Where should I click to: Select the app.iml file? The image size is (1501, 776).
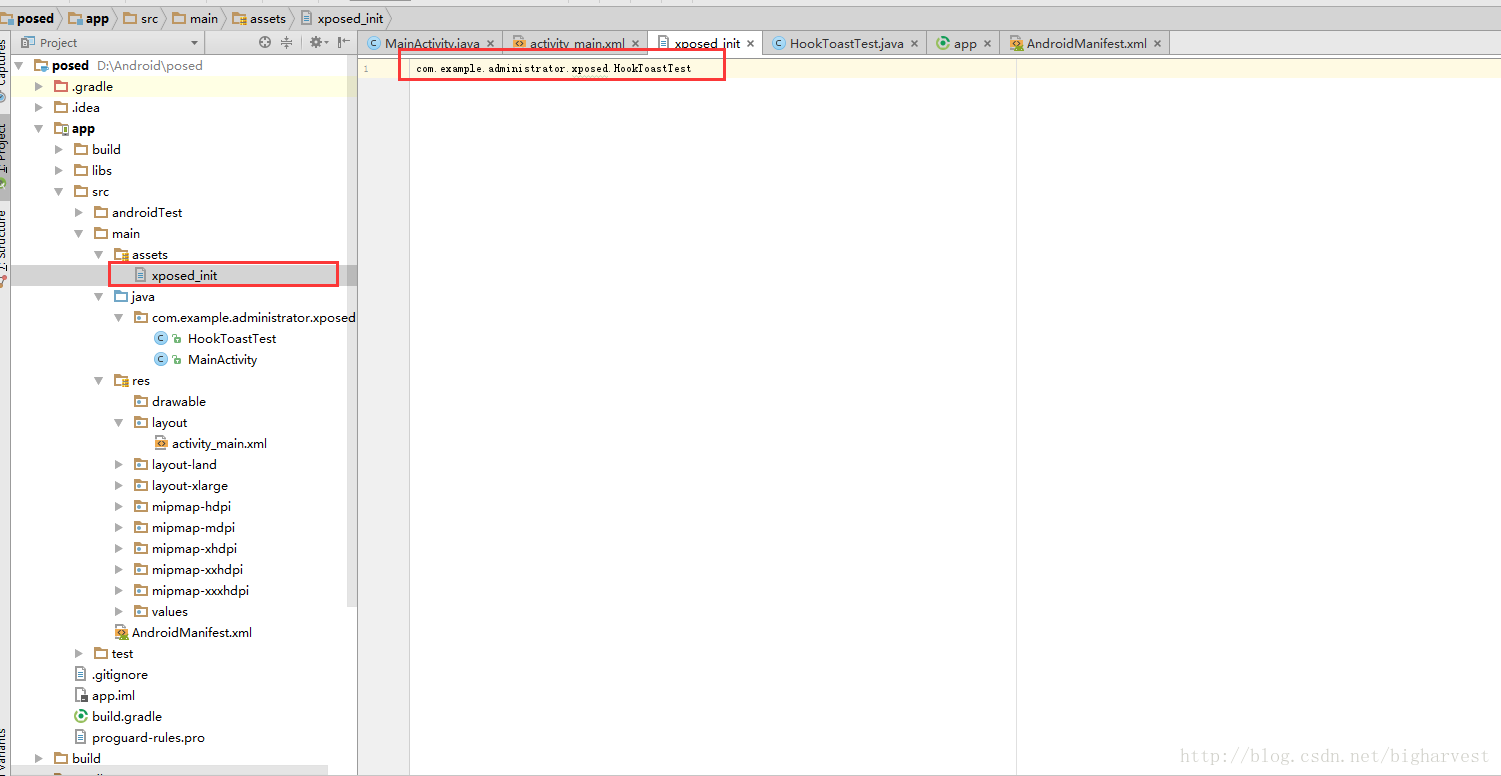point(113,695)
